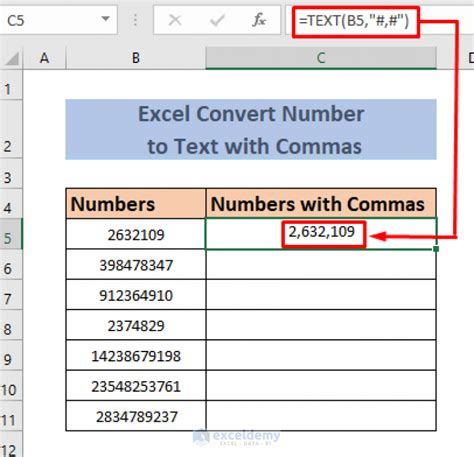This screenshot has width=474, height=457.
Task: Click the blue title banner cell
Action: pos(251,129)
